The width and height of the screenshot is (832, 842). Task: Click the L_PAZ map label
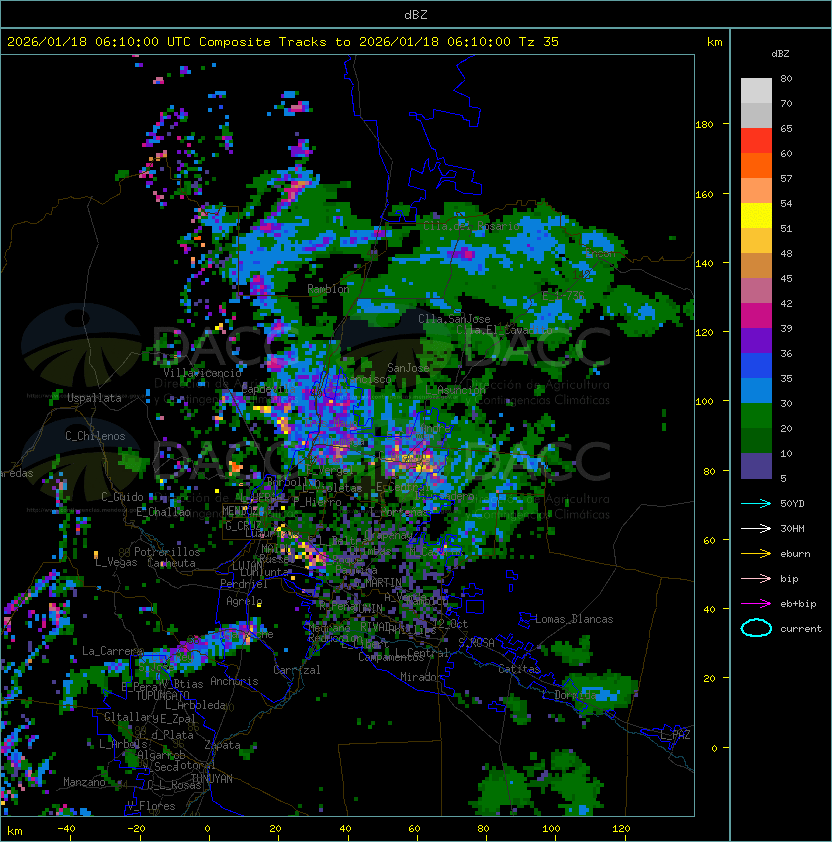[675, 735]
